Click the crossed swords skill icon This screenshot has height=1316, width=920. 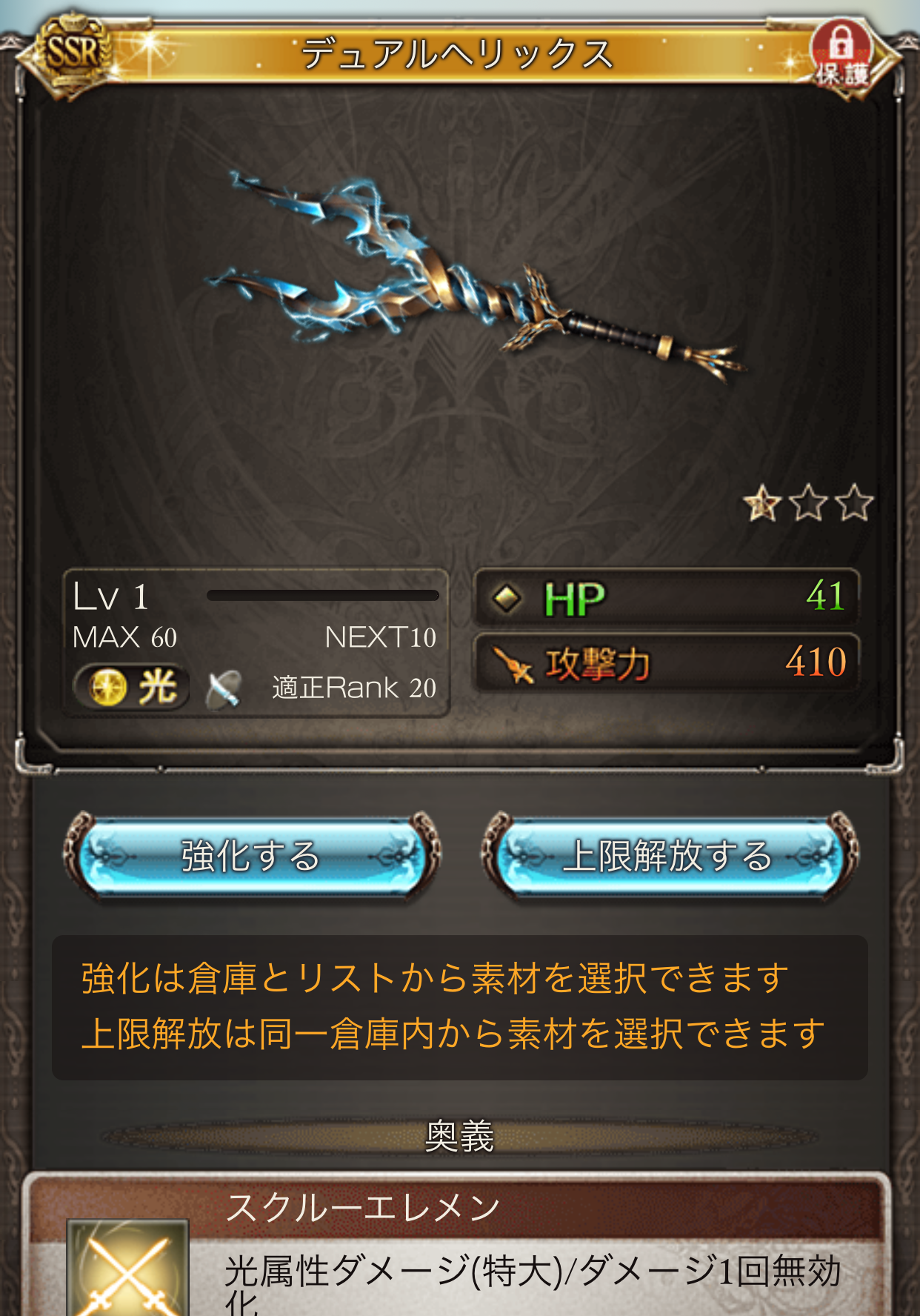[x=127, y=1269]
